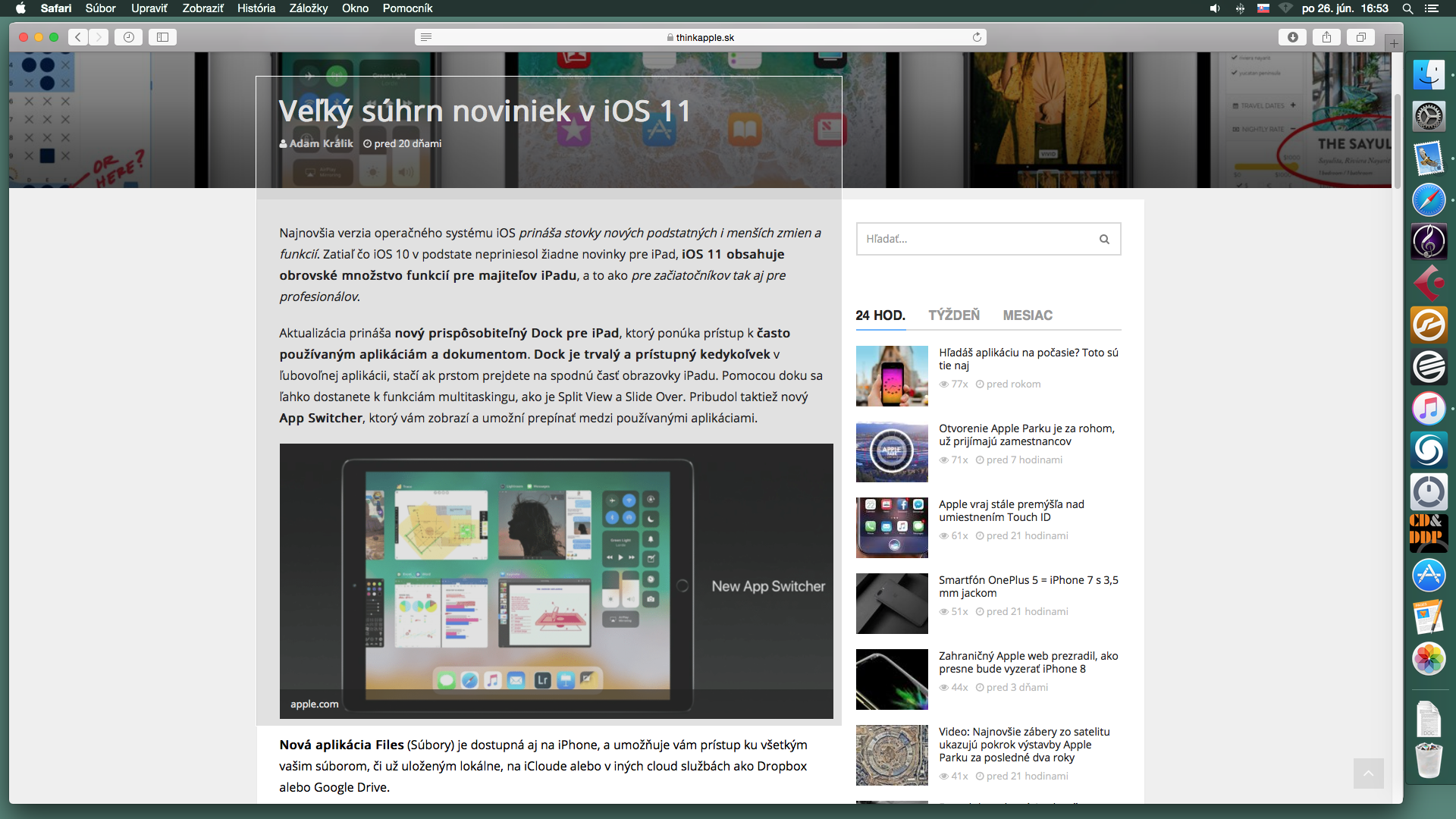The image size is (1456, 819).
Task: Open the OnePlus 5 vs iPhone 7 article
Action: click(1028, 586)
